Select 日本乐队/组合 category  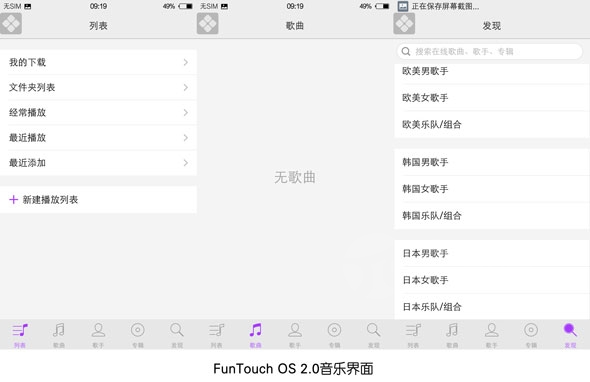(491, 307)
